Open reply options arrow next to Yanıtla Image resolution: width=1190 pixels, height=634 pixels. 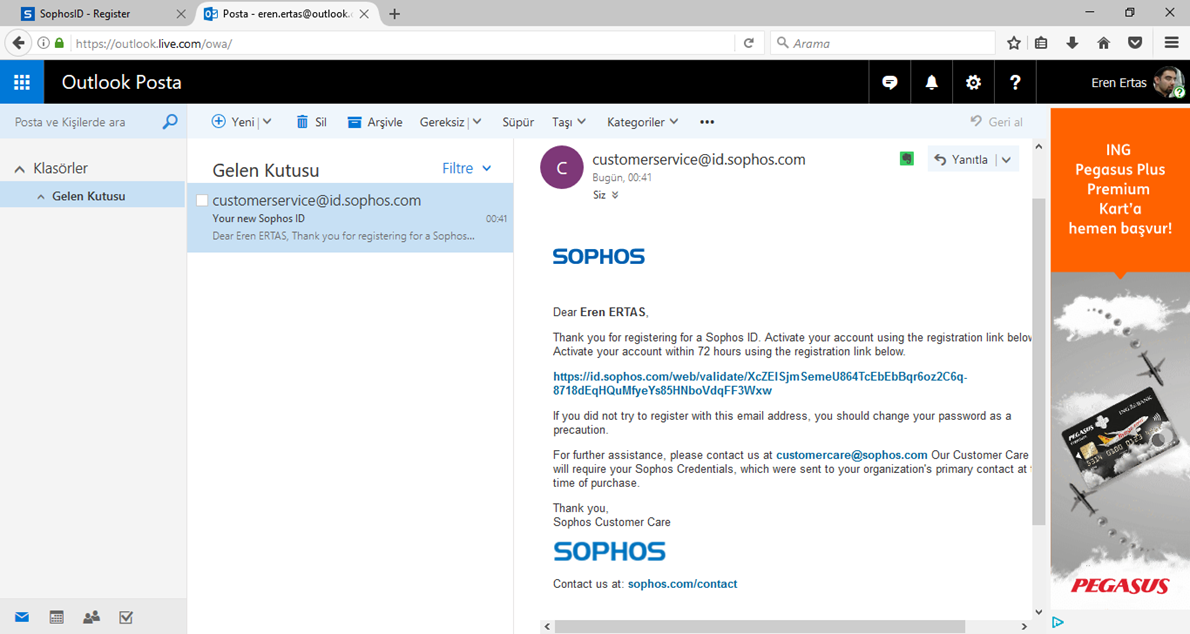1006,159
